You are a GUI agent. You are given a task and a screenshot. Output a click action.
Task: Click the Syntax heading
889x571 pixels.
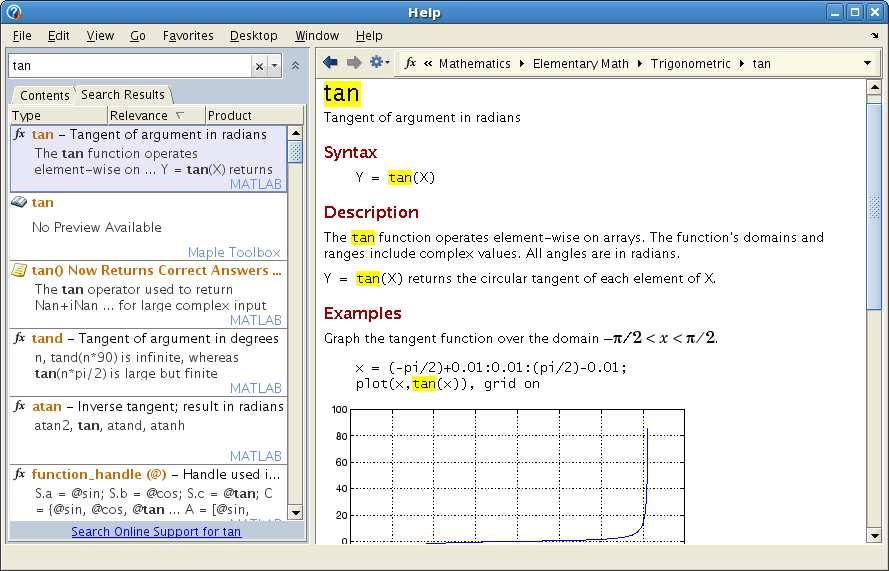pyautogui.click(x=350, y=153)
